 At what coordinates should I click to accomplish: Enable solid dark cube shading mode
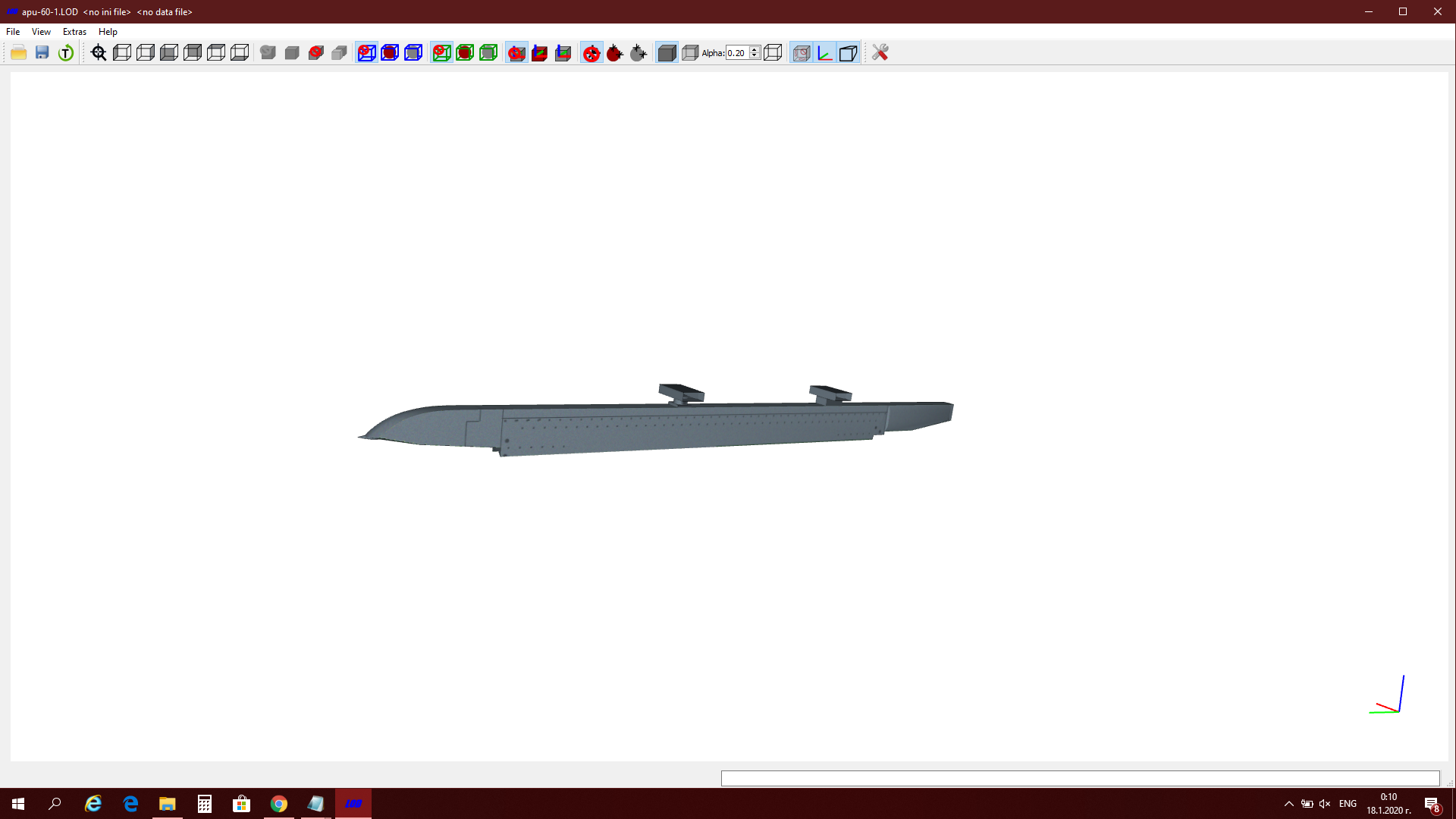[x=667, y=52]
